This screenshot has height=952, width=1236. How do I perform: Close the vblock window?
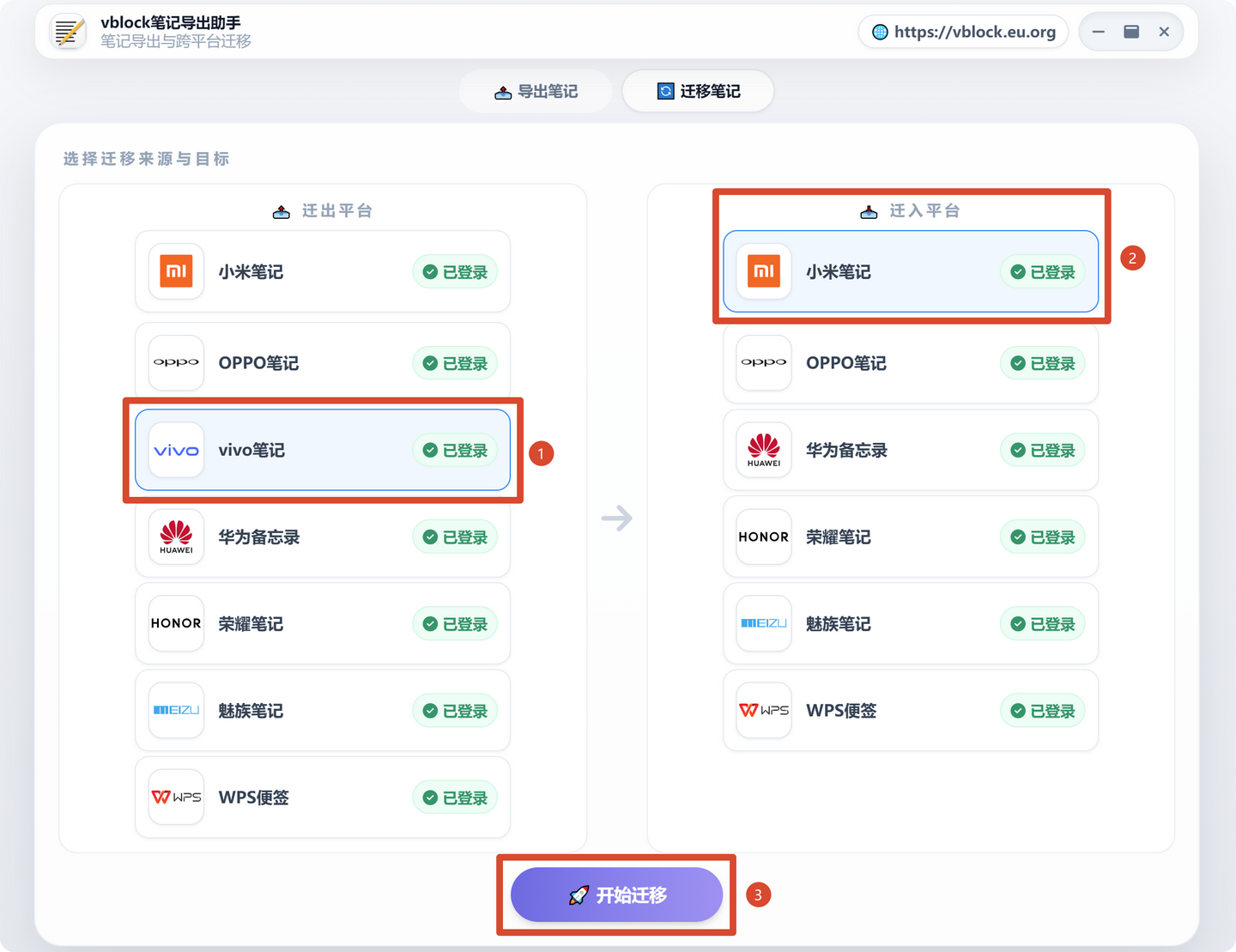coord(1164,32)
